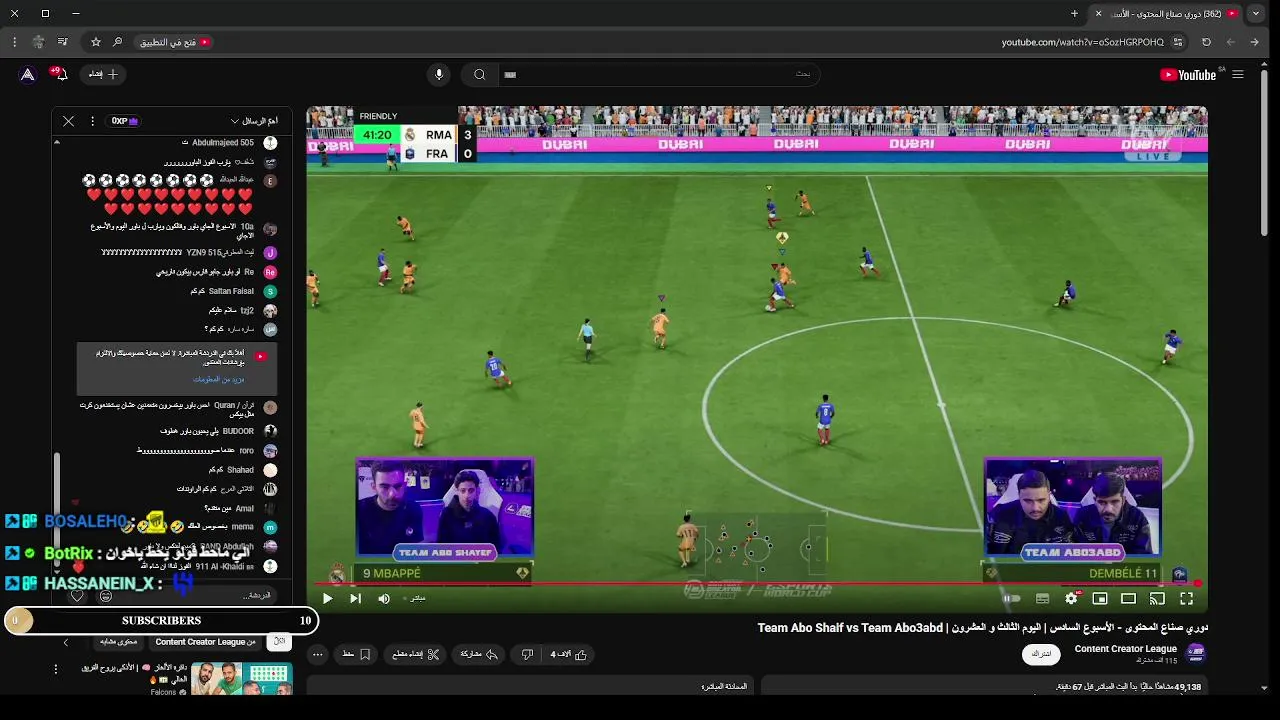Viewport: 1280px width, 720px height.
Task: Close the current YouTube browser tab
Action: (1098, 14)
